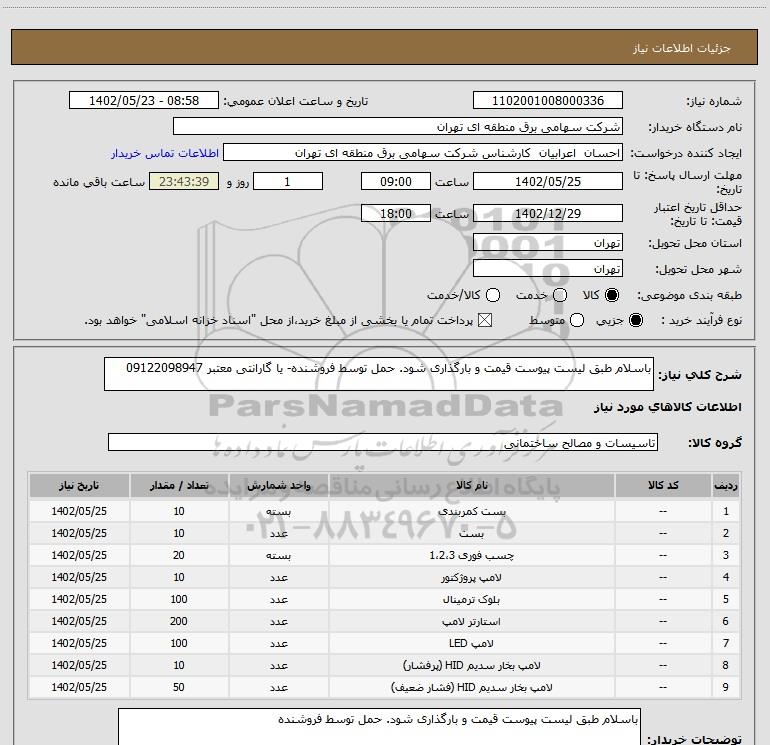Click the delivery province تهران field

click(x=548, y=242)
